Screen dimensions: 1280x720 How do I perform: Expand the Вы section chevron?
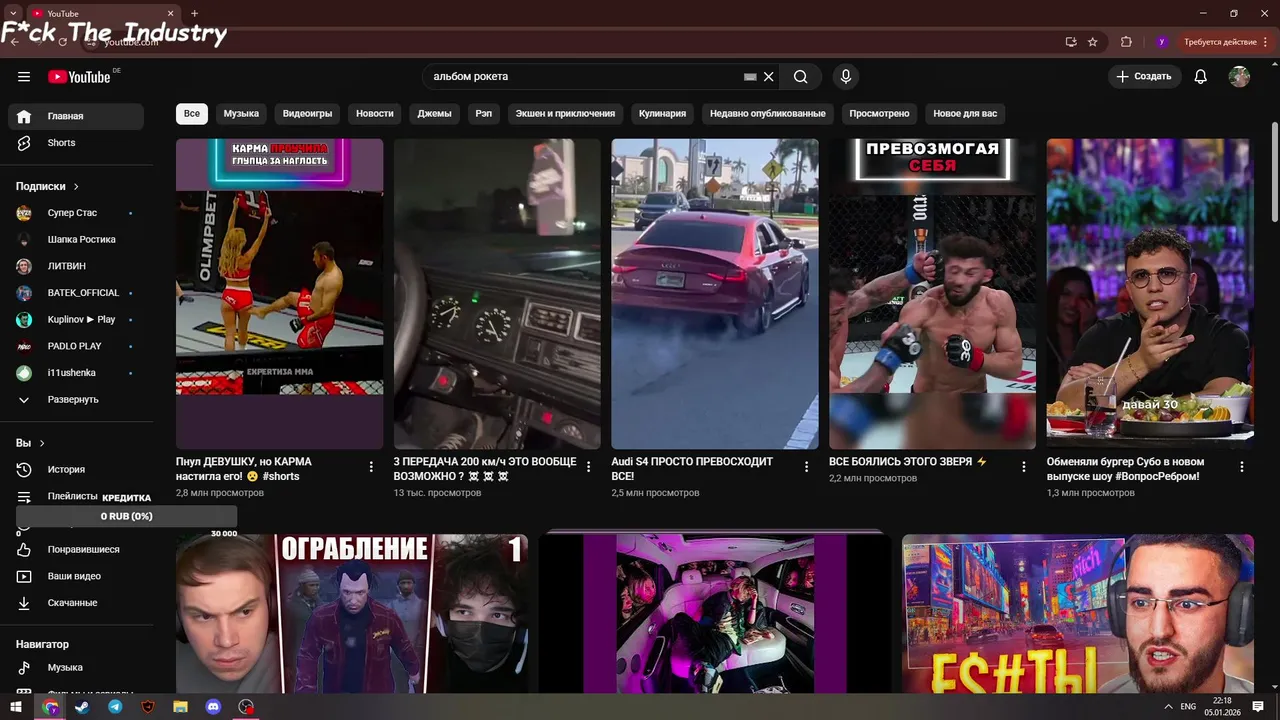coord(42,443)
